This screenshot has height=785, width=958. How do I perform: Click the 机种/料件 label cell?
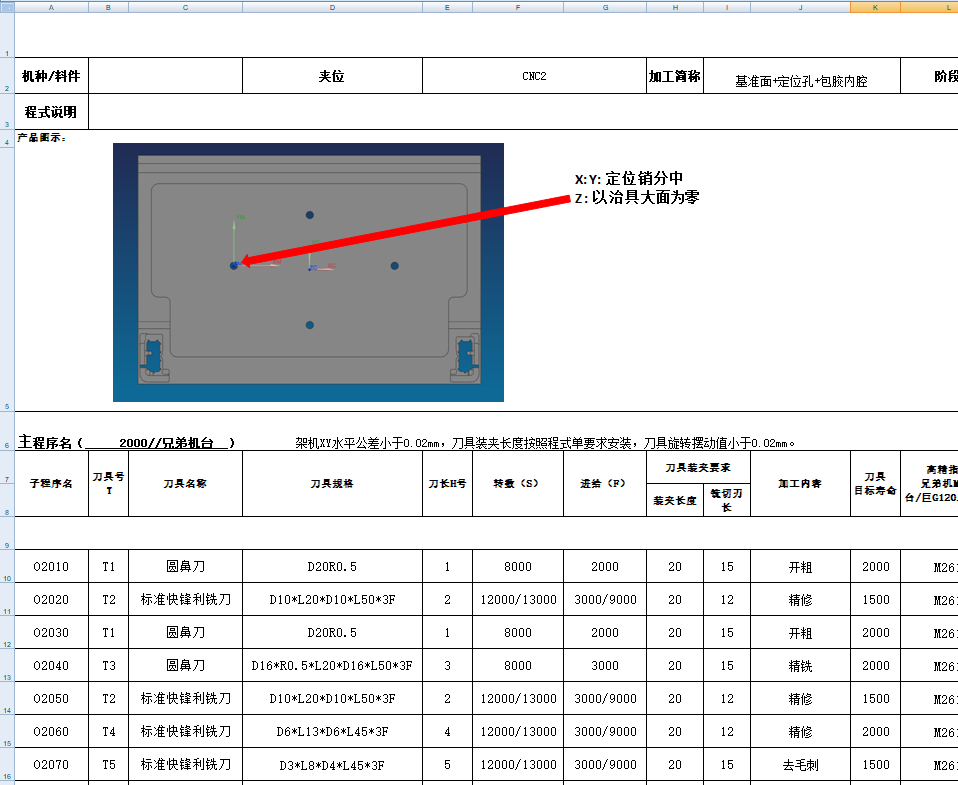[x=49, y=75]
